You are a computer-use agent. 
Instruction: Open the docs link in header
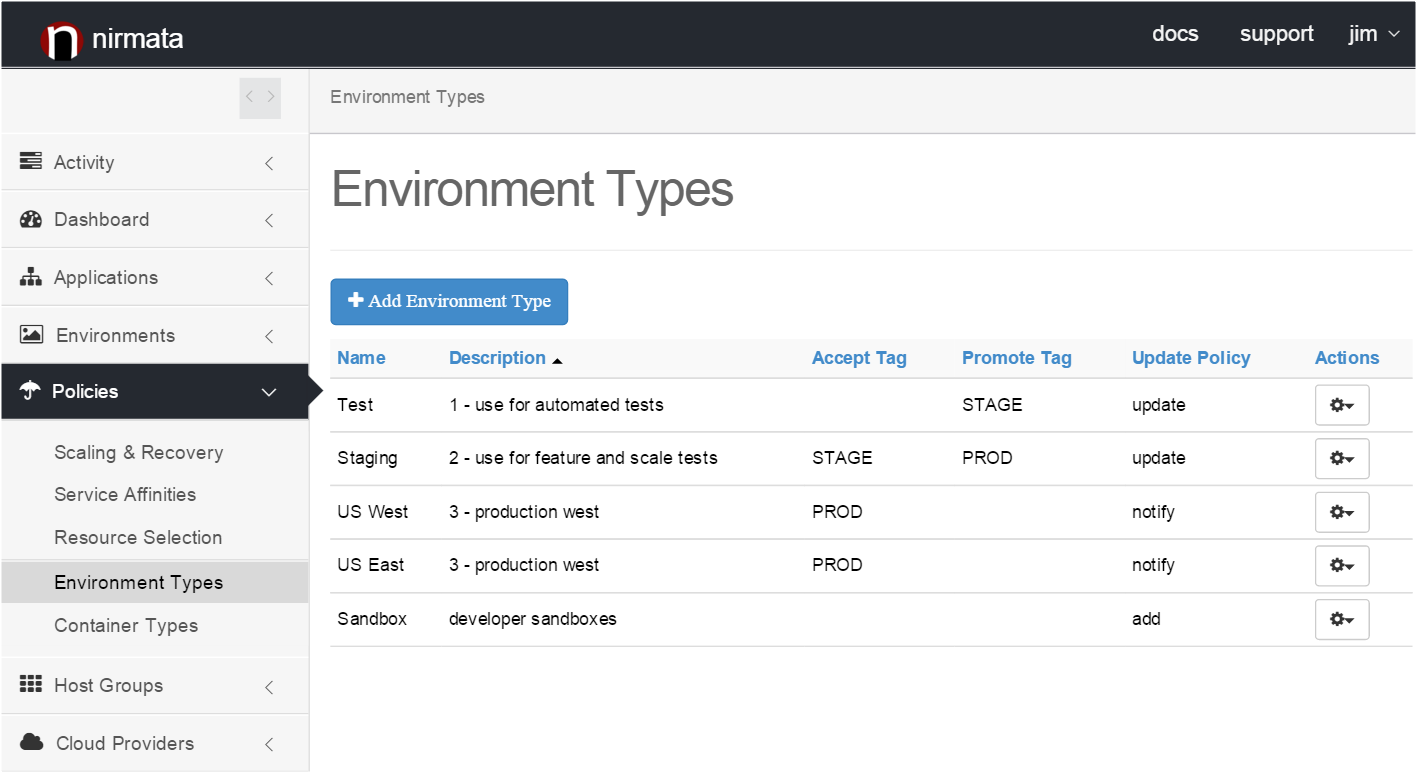point(1175,34)
